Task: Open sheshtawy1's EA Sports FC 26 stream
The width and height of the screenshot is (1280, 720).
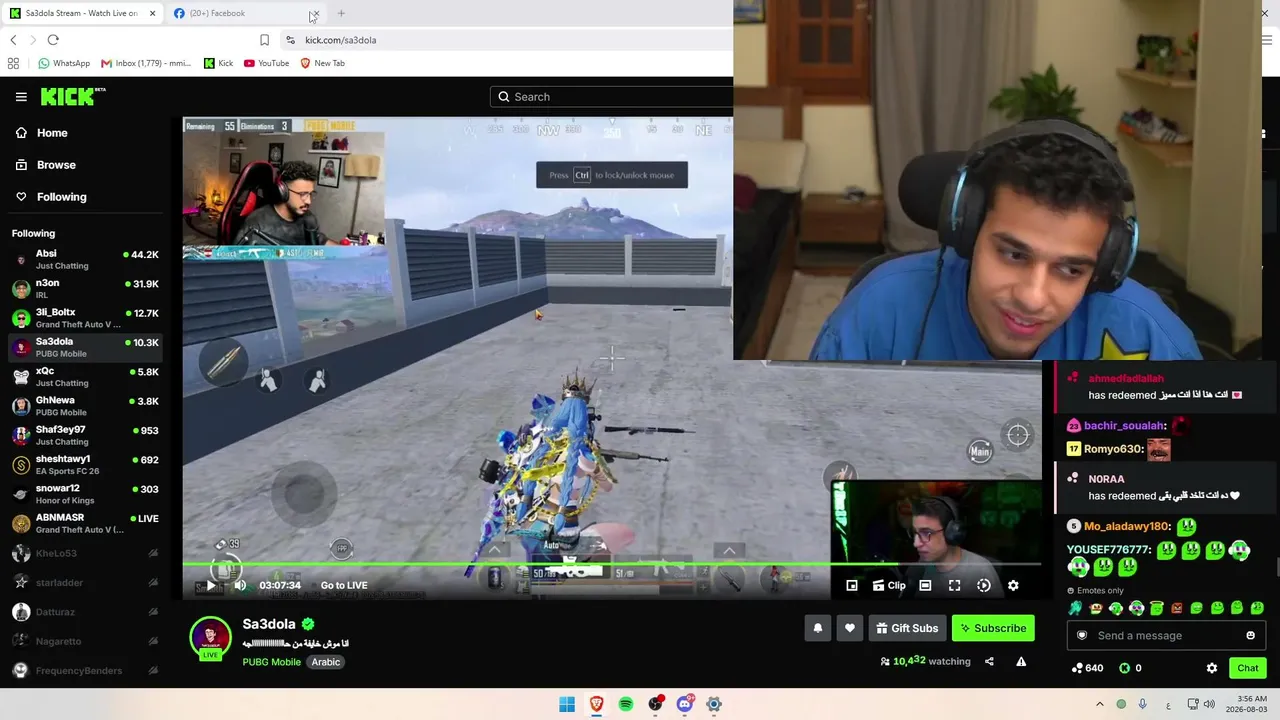Action: pos(85,465)
